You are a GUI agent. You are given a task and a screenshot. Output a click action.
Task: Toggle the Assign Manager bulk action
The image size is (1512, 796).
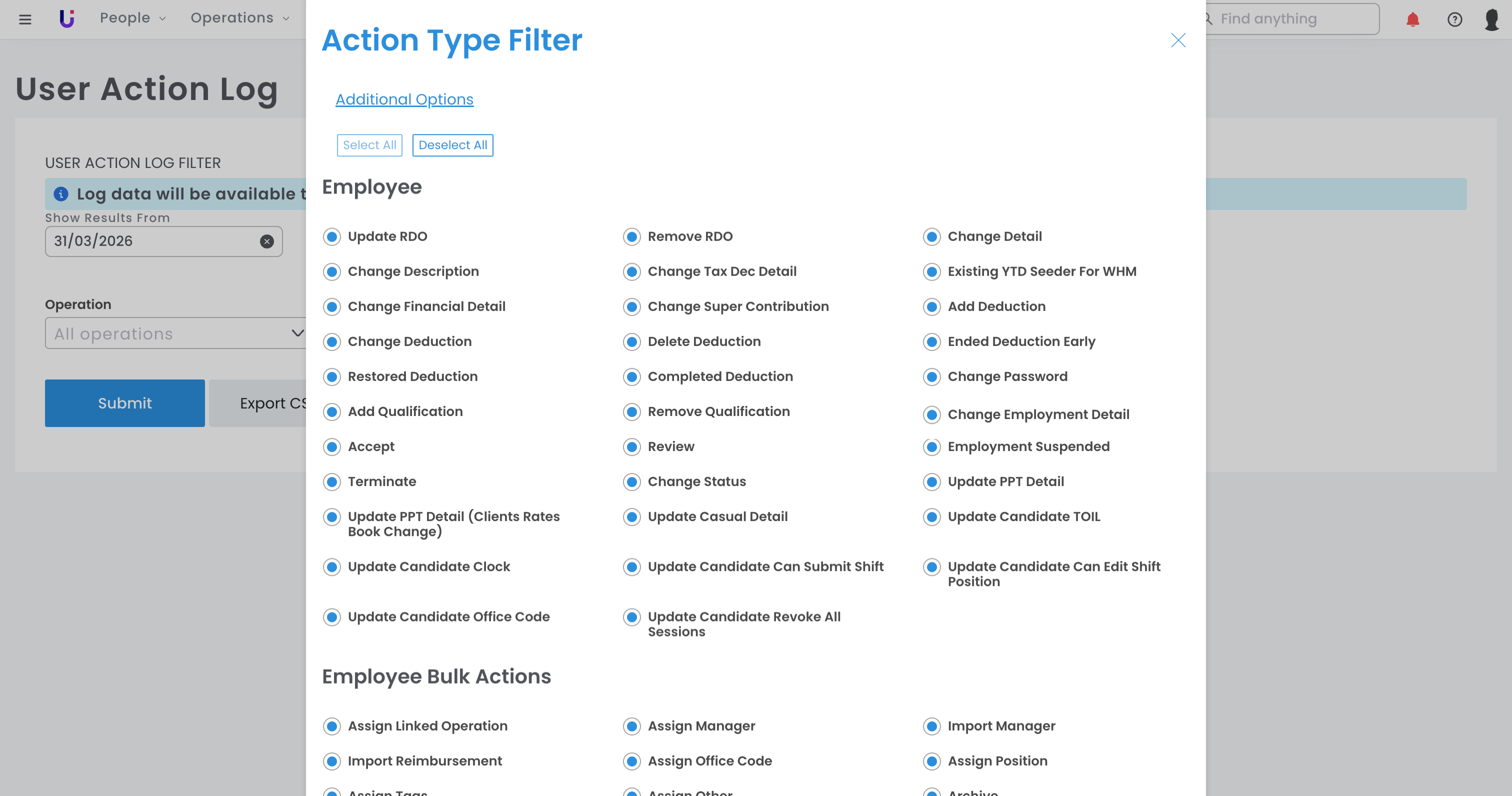[632, 726]
